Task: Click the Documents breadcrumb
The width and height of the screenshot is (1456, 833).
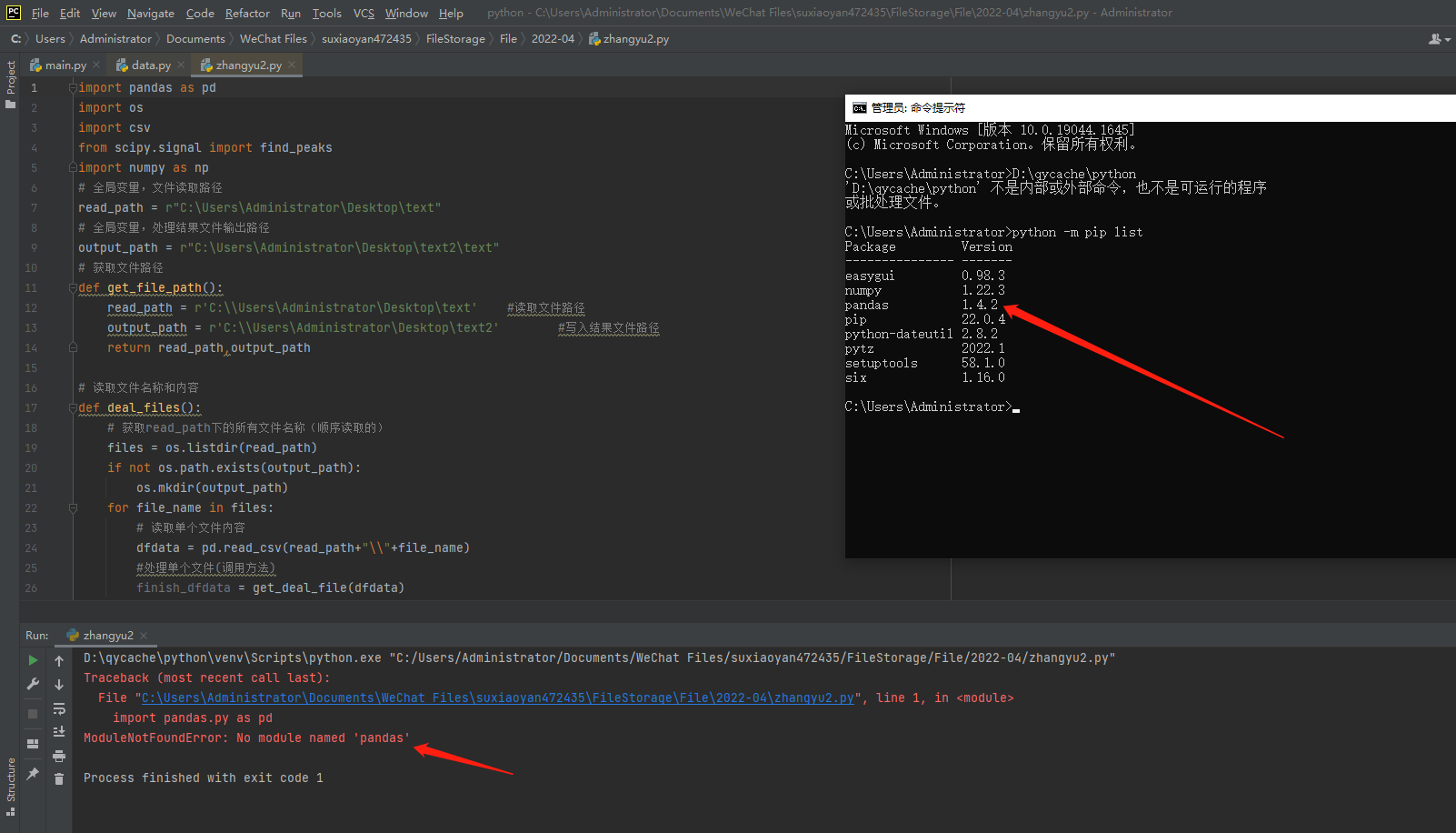Action: coord(195,39)
